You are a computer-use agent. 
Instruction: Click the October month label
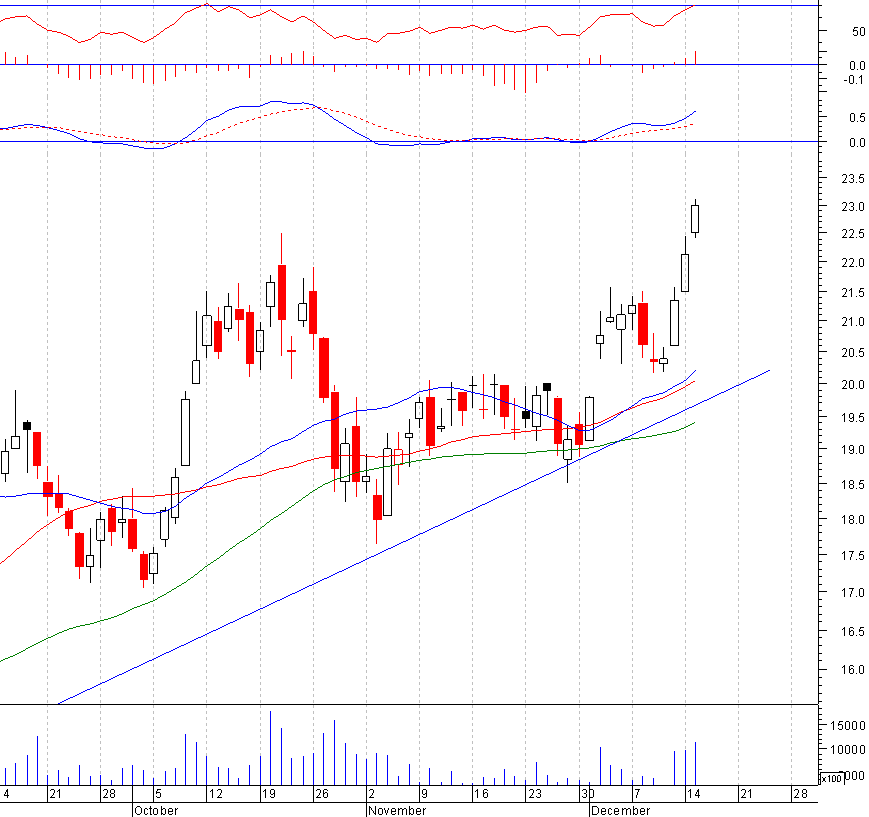click(x=156, y=810)
